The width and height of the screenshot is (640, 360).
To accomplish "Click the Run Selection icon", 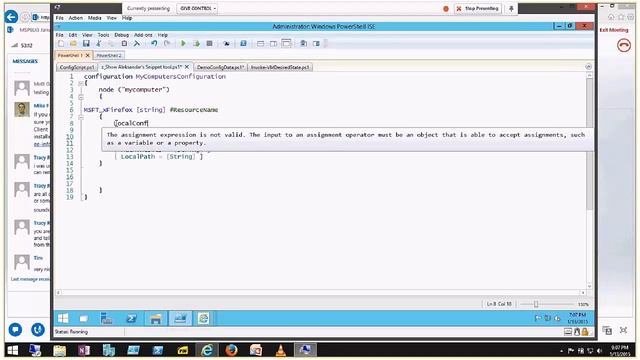I will pos(196,44).
